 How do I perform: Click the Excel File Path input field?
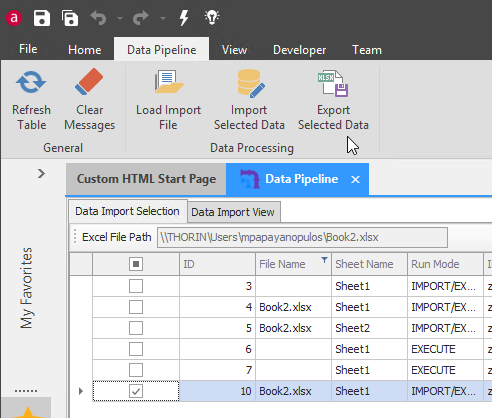coord(302,237)
